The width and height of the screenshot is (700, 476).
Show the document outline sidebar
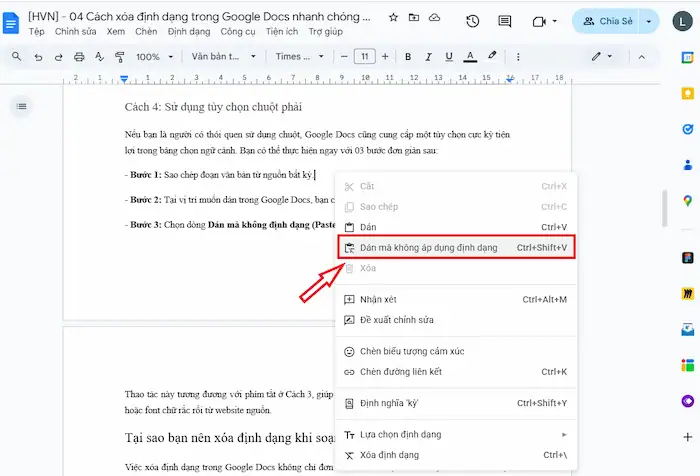22,106
